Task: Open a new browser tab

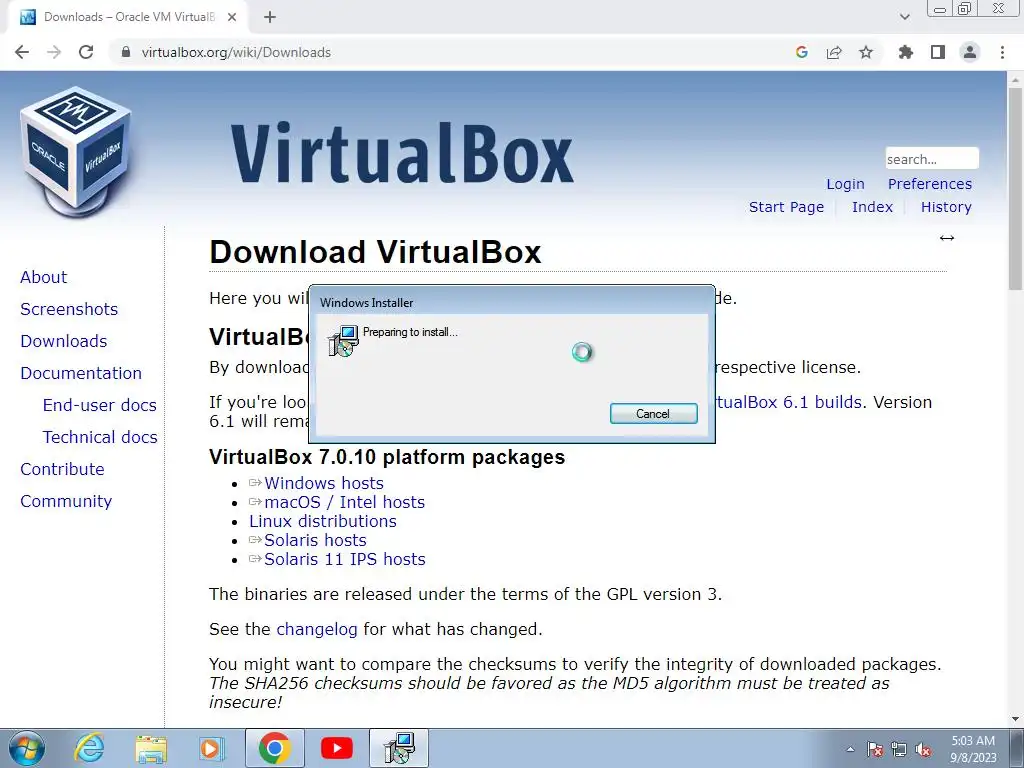Action: coord(270,17)
